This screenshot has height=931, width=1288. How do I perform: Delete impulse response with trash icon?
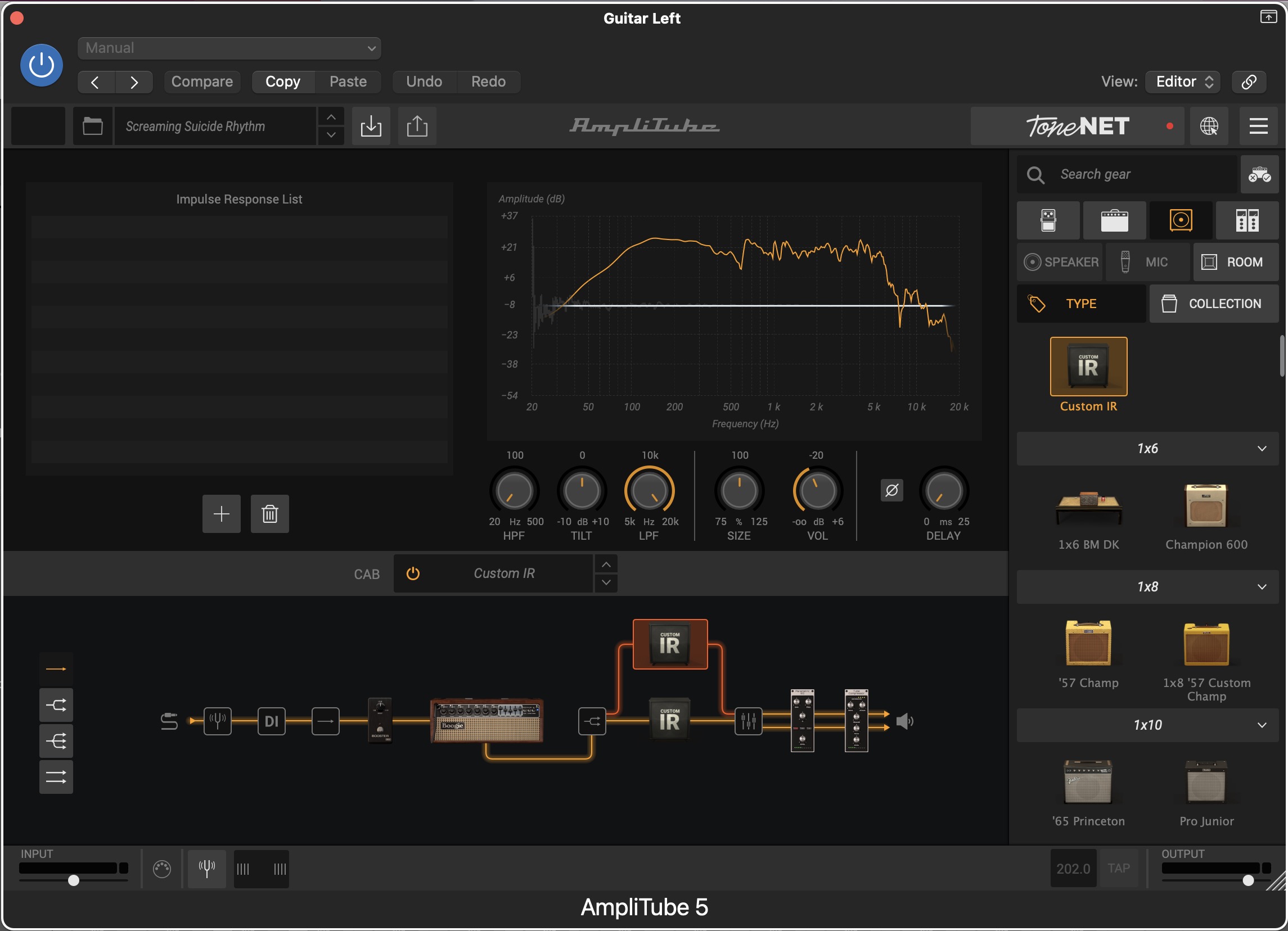tap(270, 514)
